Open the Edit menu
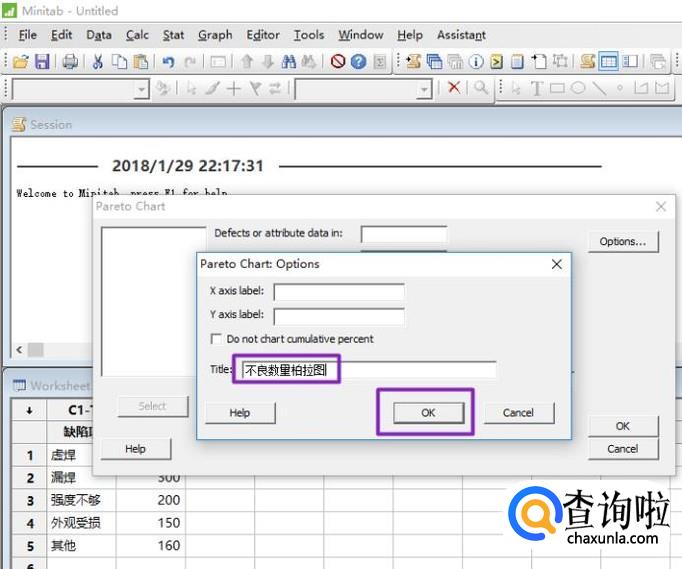 (61, 35)
